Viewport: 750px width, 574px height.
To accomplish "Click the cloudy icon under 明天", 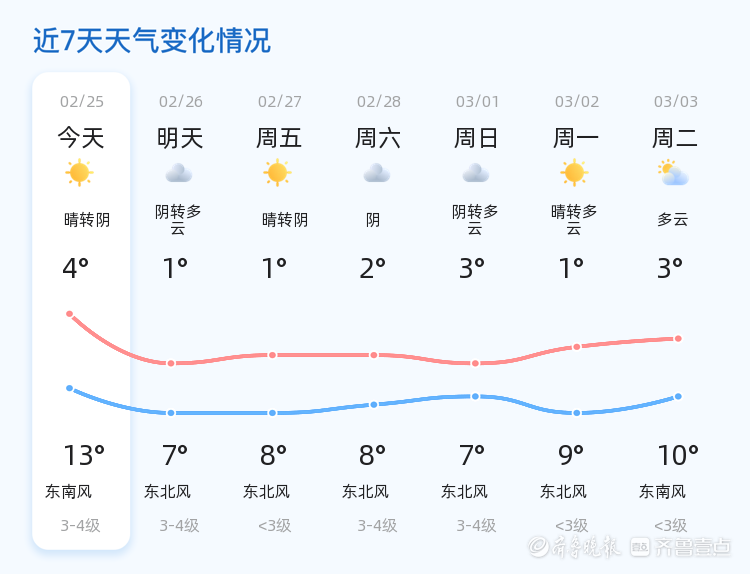I will [179, 173].
